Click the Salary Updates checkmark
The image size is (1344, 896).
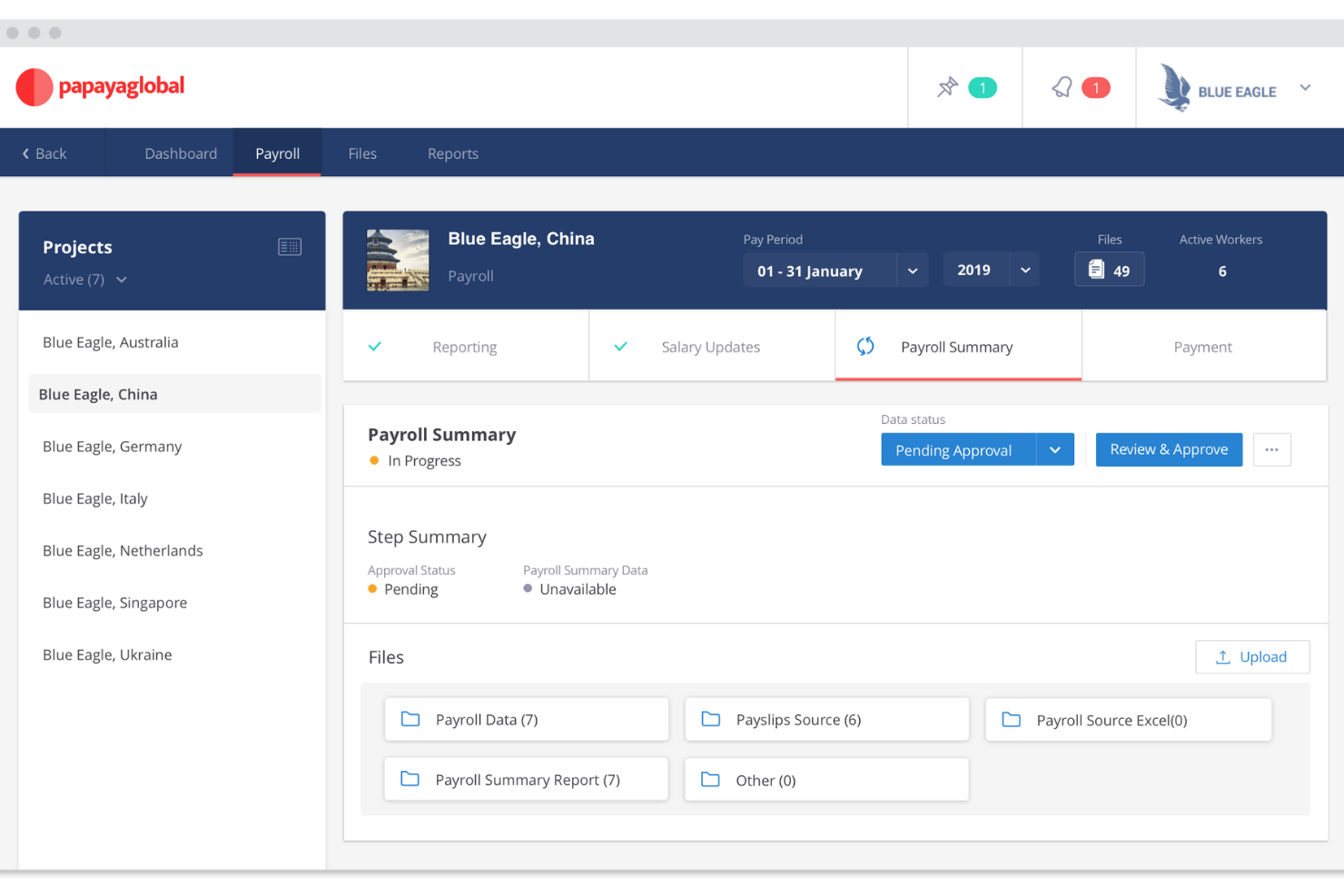click(621, 347)
